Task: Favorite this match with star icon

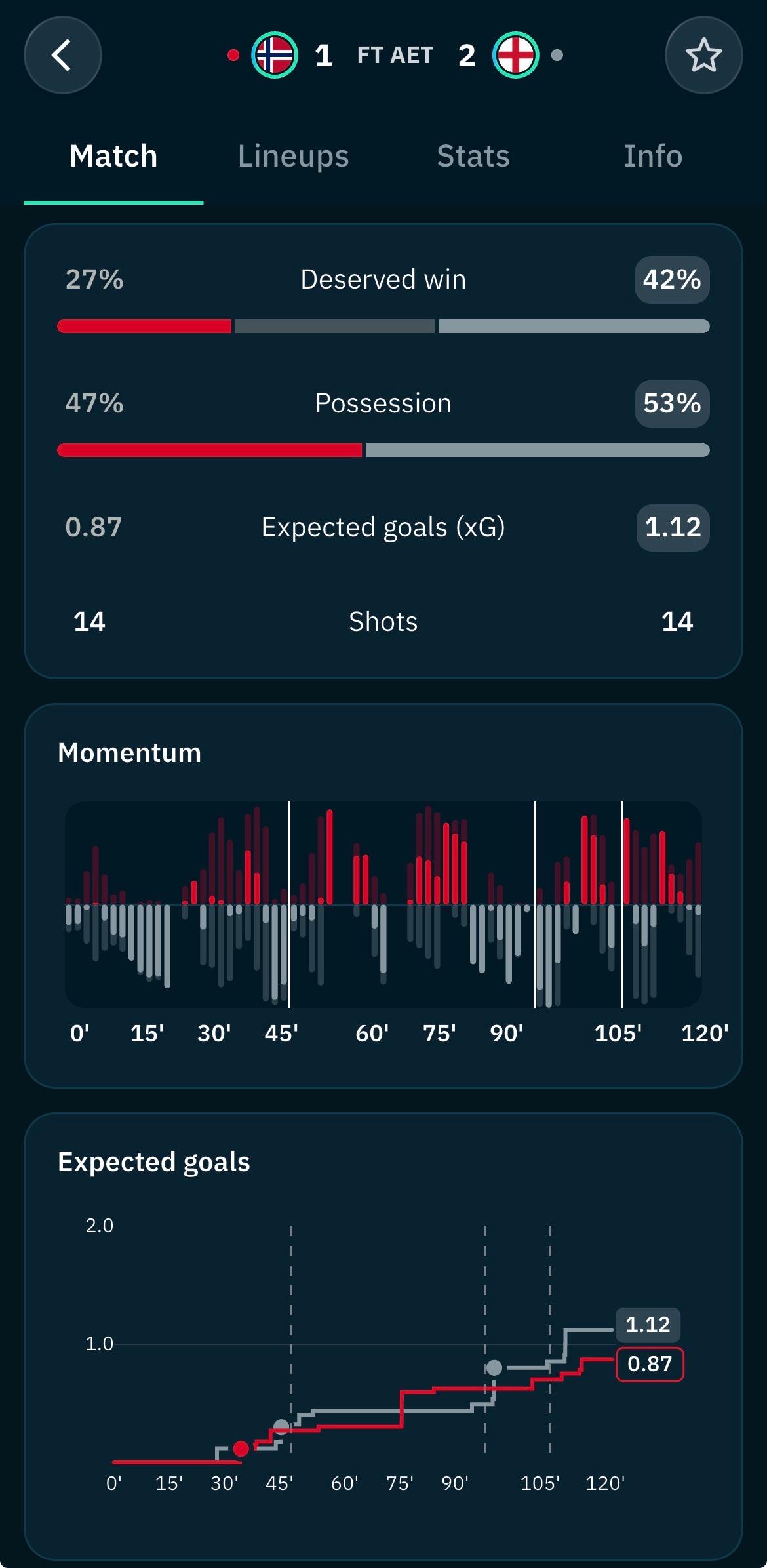Action: (703, 55)
